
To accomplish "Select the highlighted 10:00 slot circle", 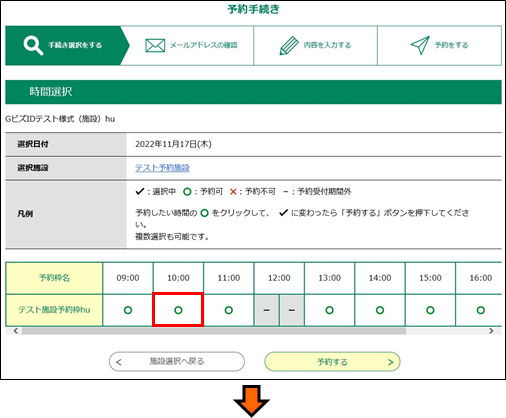I will coord(178,310).
